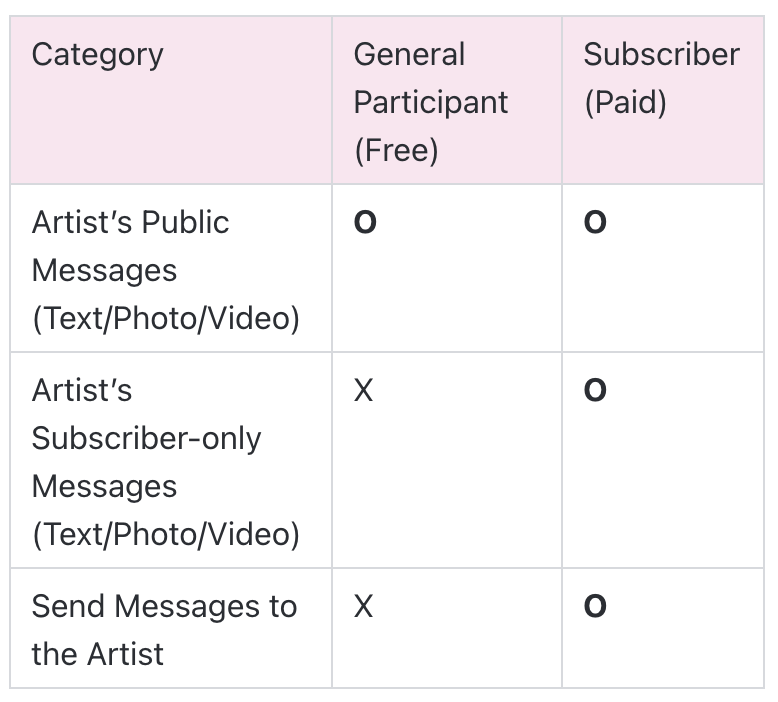778x702 pixels.
Task: Click the Artist's Subscriber-only Messages row label
Action: click(165, 462)
